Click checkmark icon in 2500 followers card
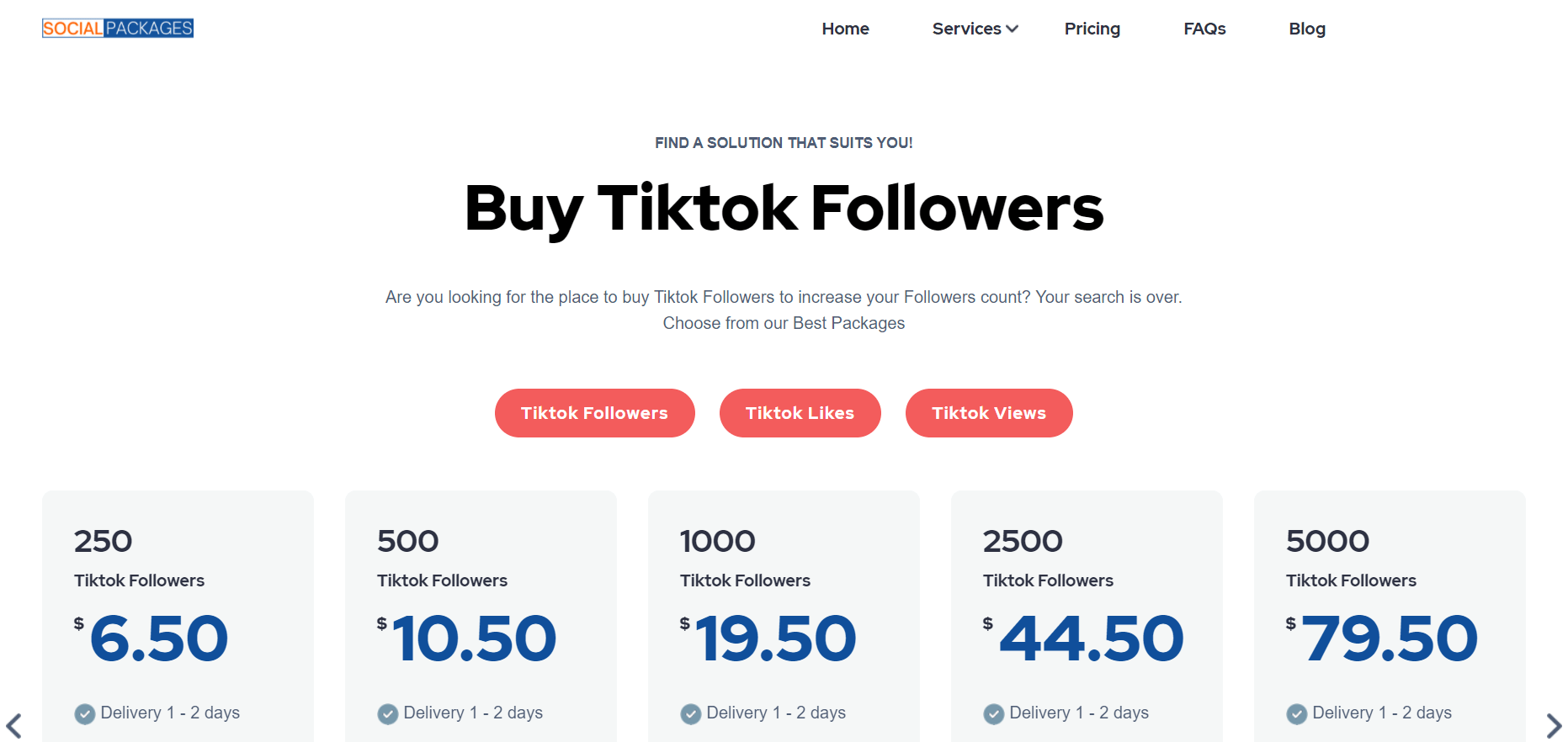Screen dimensions: 1568x742 click(x=994, y=714)
